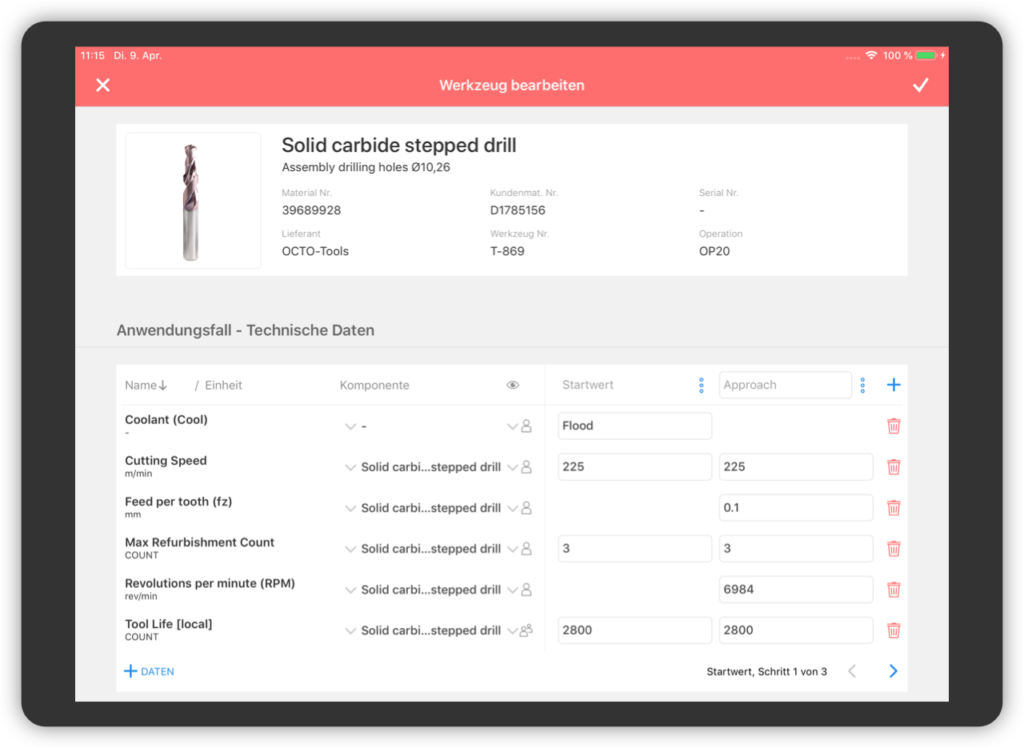Open Startwert column options menu
Image resolution: width=1024 pixels, height=748 pixels.
(701, 385)
